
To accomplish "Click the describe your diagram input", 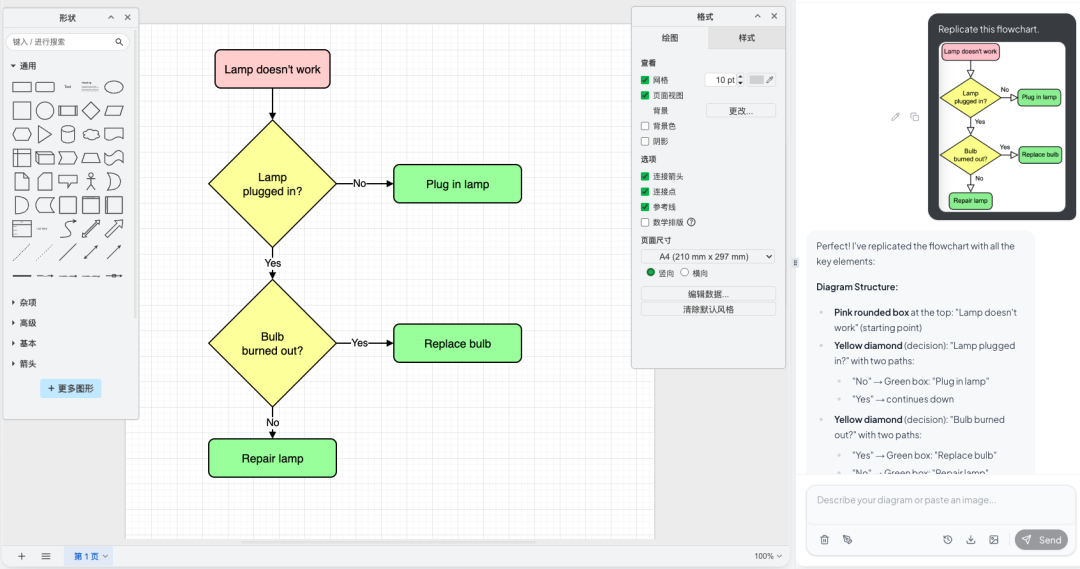I will [941, 500].
